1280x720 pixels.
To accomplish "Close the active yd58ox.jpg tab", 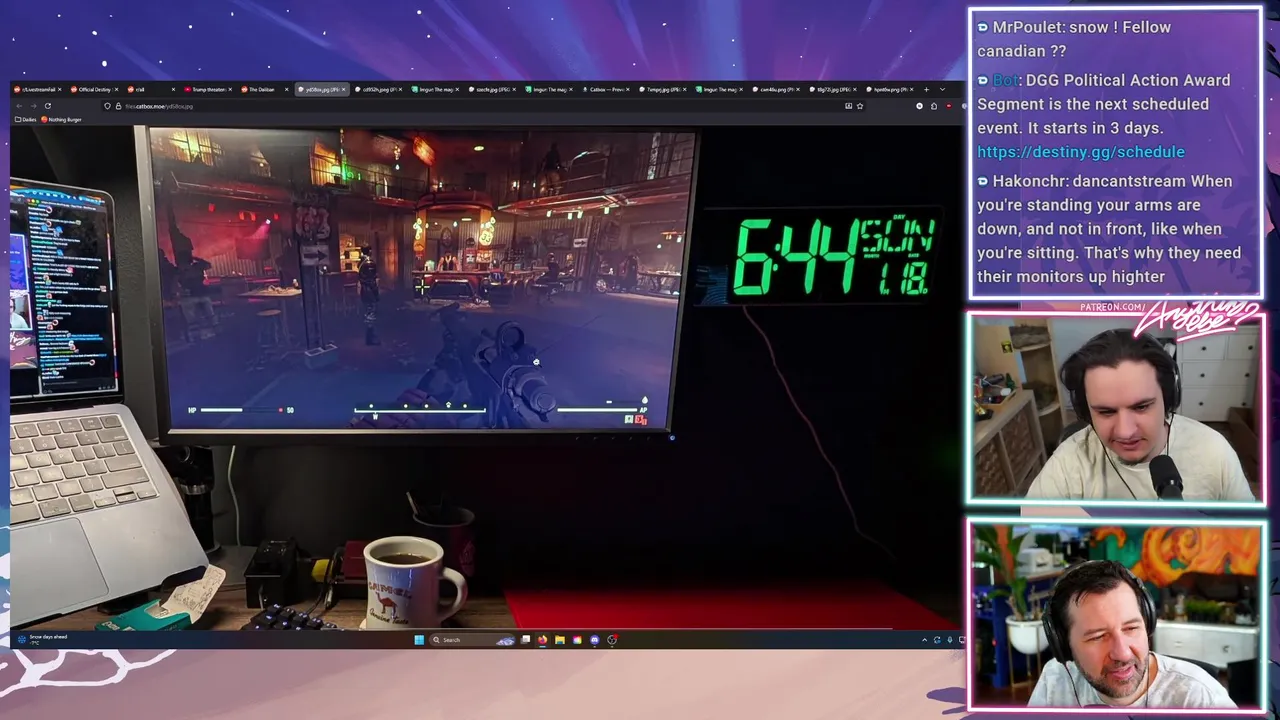I will click(x=343, y=89).
